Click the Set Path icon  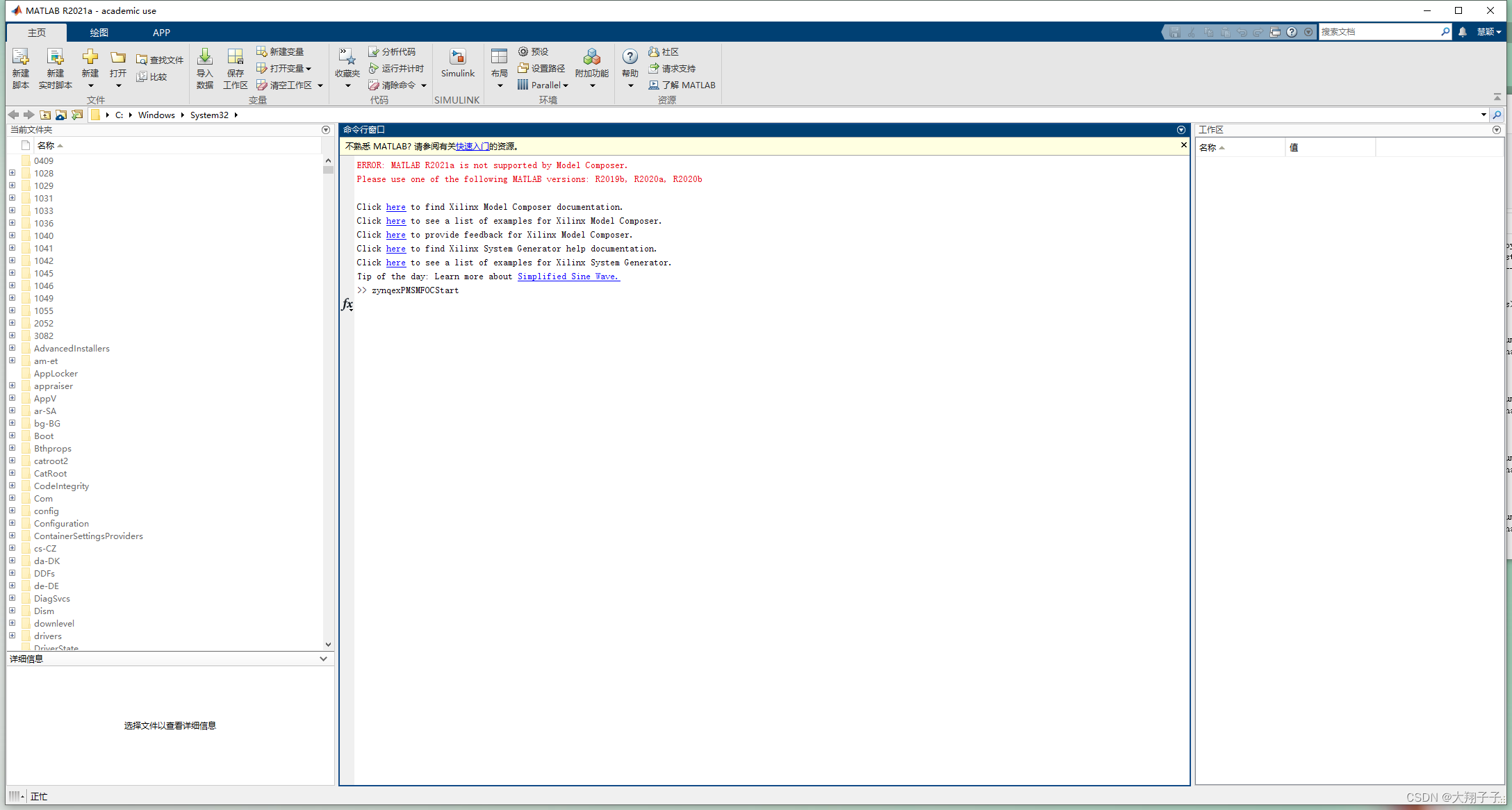click(523, 68)
